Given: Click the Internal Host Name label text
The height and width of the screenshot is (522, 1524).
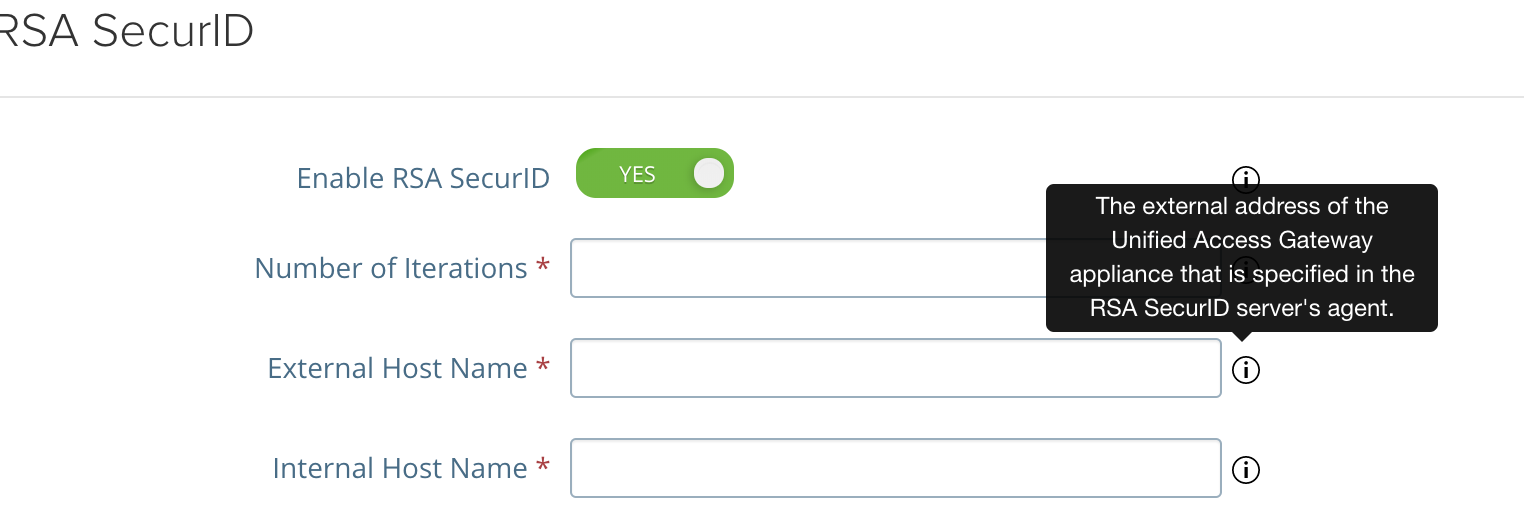Looking at the screenshot, I should tap(400, 468).
